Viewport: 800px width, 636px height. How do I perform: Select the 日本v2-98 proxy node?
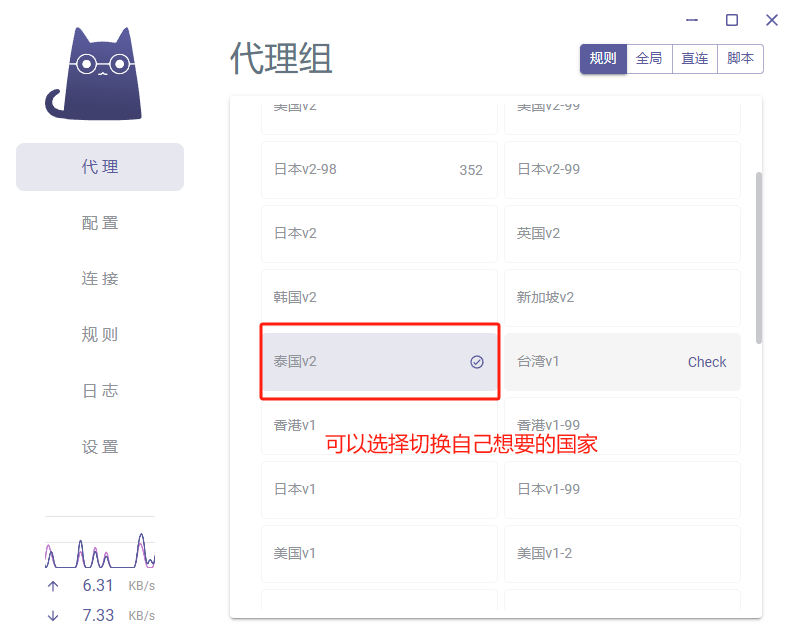tap(379, 170)
